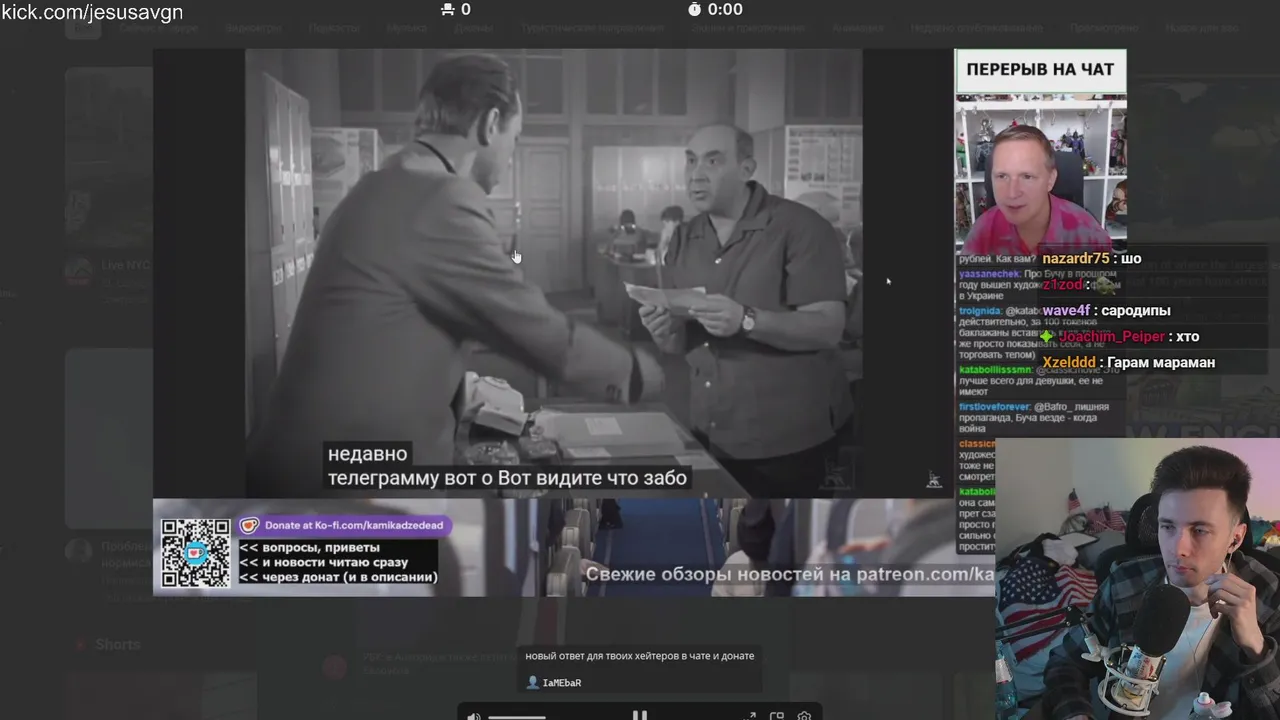The image size is (1280, 720).
Task: Click the dark-haired streamer webcam overlay
Action: click(x=1138, y=578)
